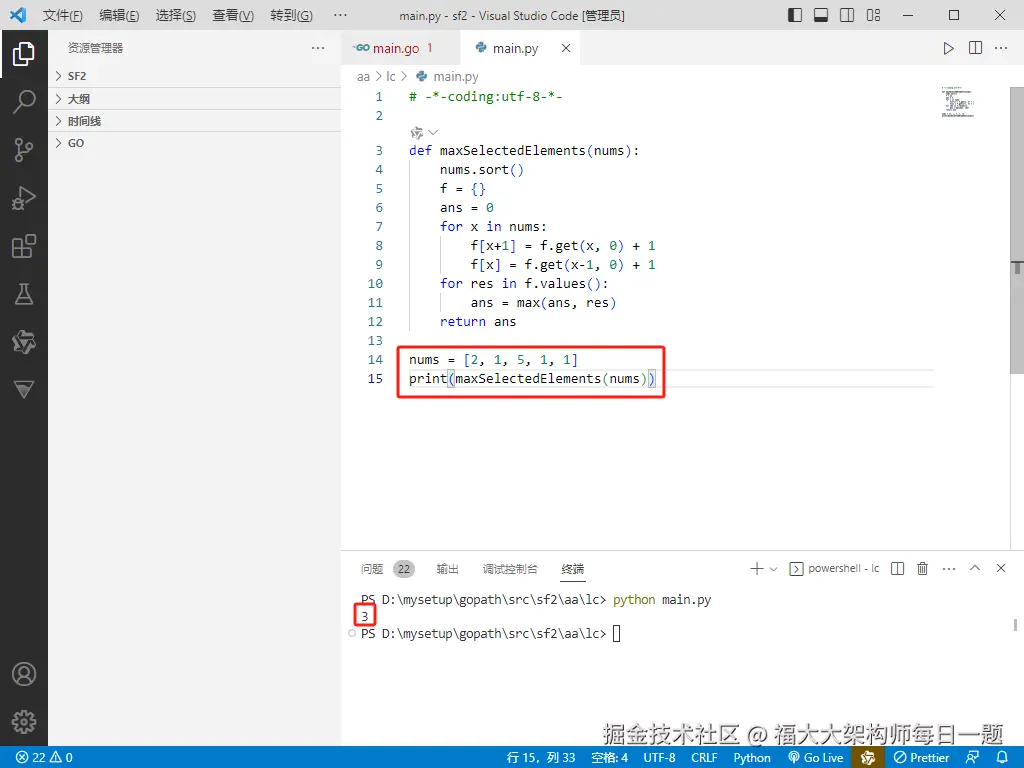
Task: Close the main.py editor tab
Action: pos(566,48)
